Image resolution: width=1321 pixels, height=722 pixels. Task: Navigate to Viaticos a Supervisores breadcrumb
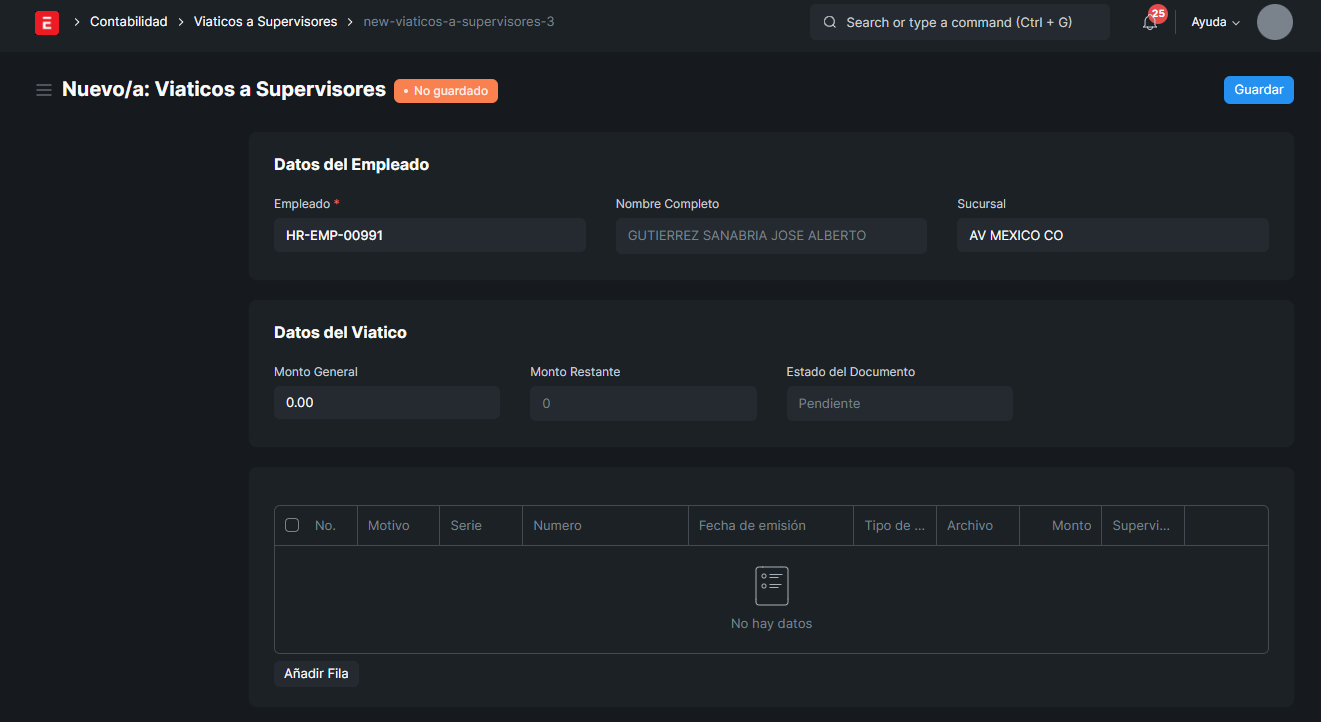point(265,22)
